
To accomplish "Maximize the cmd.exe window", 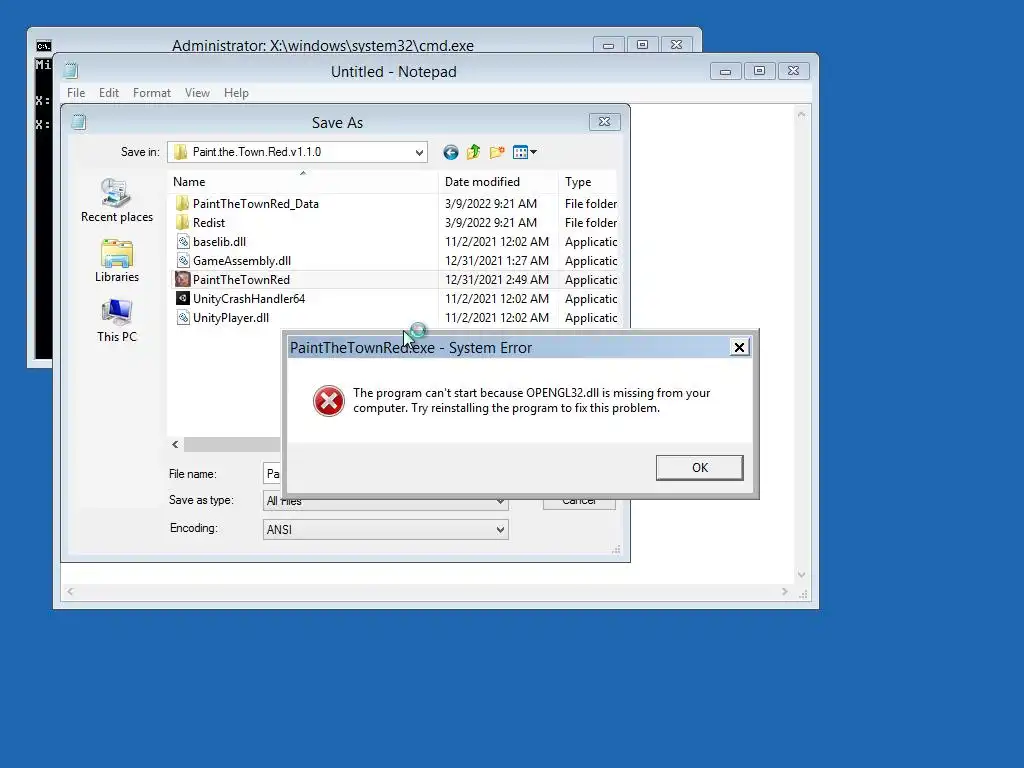I will point(643,44).
